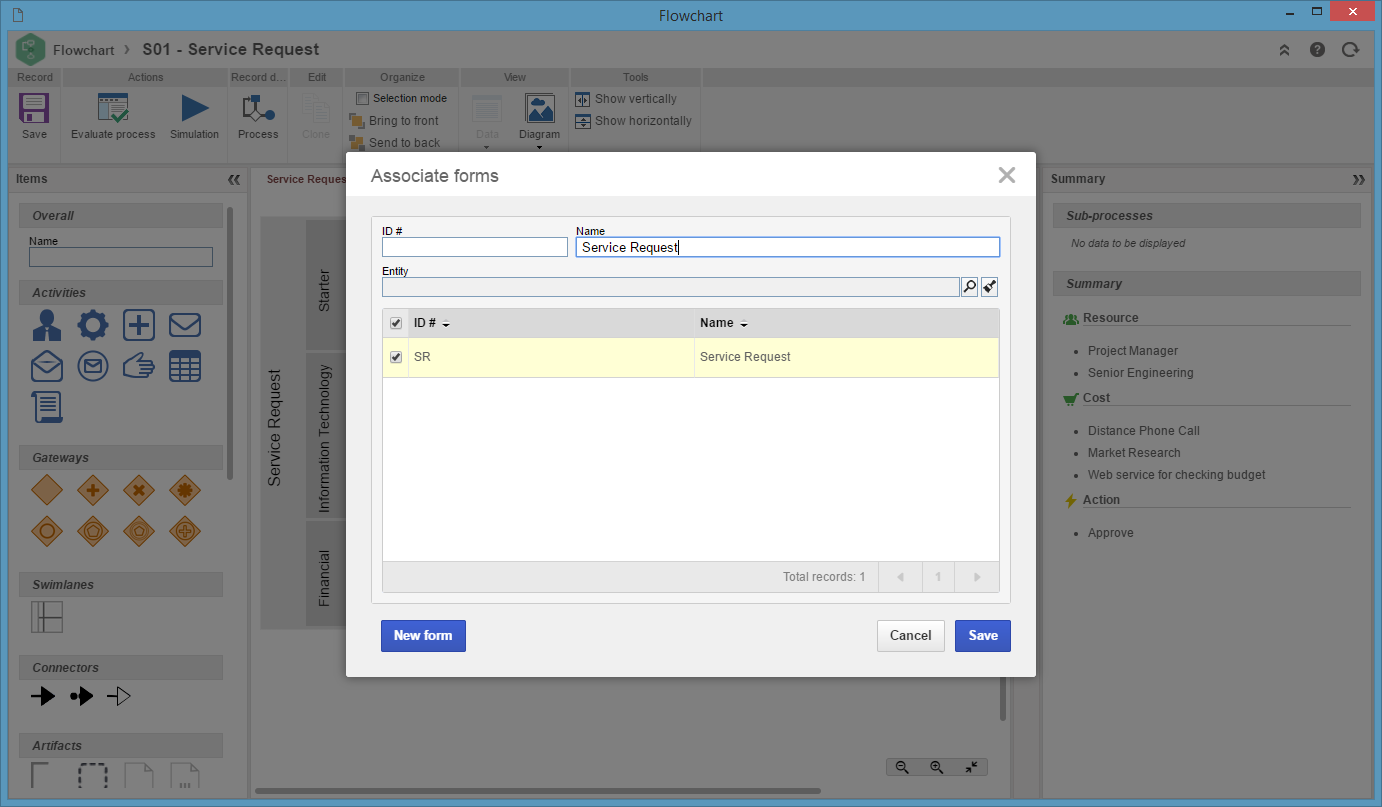Select the circle inclusive gateway
1382x807 pixels.
pyautogui.click(x=47, y=531)
